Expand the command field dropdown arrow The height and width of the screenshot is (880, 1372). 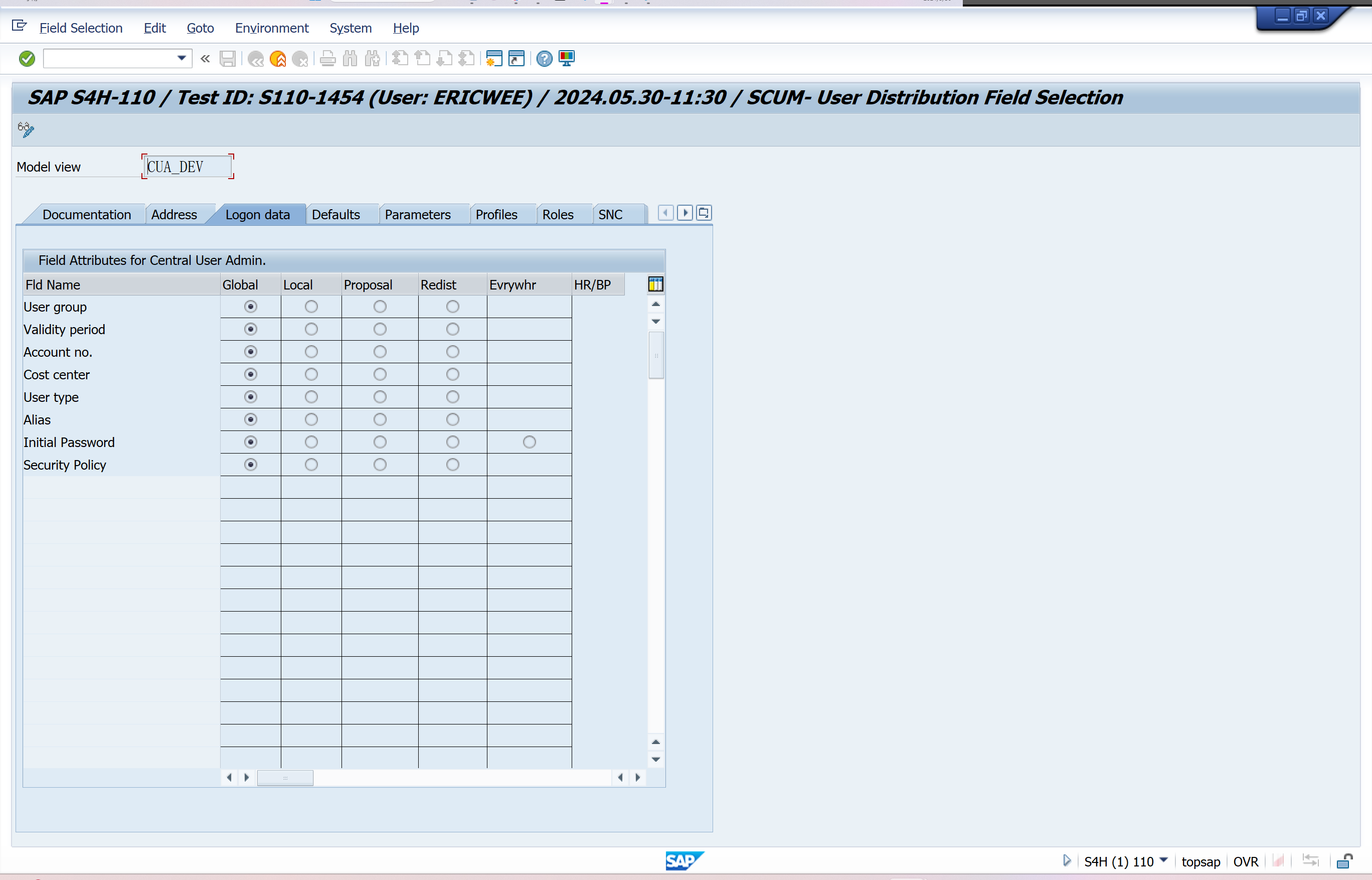(181, 58)
